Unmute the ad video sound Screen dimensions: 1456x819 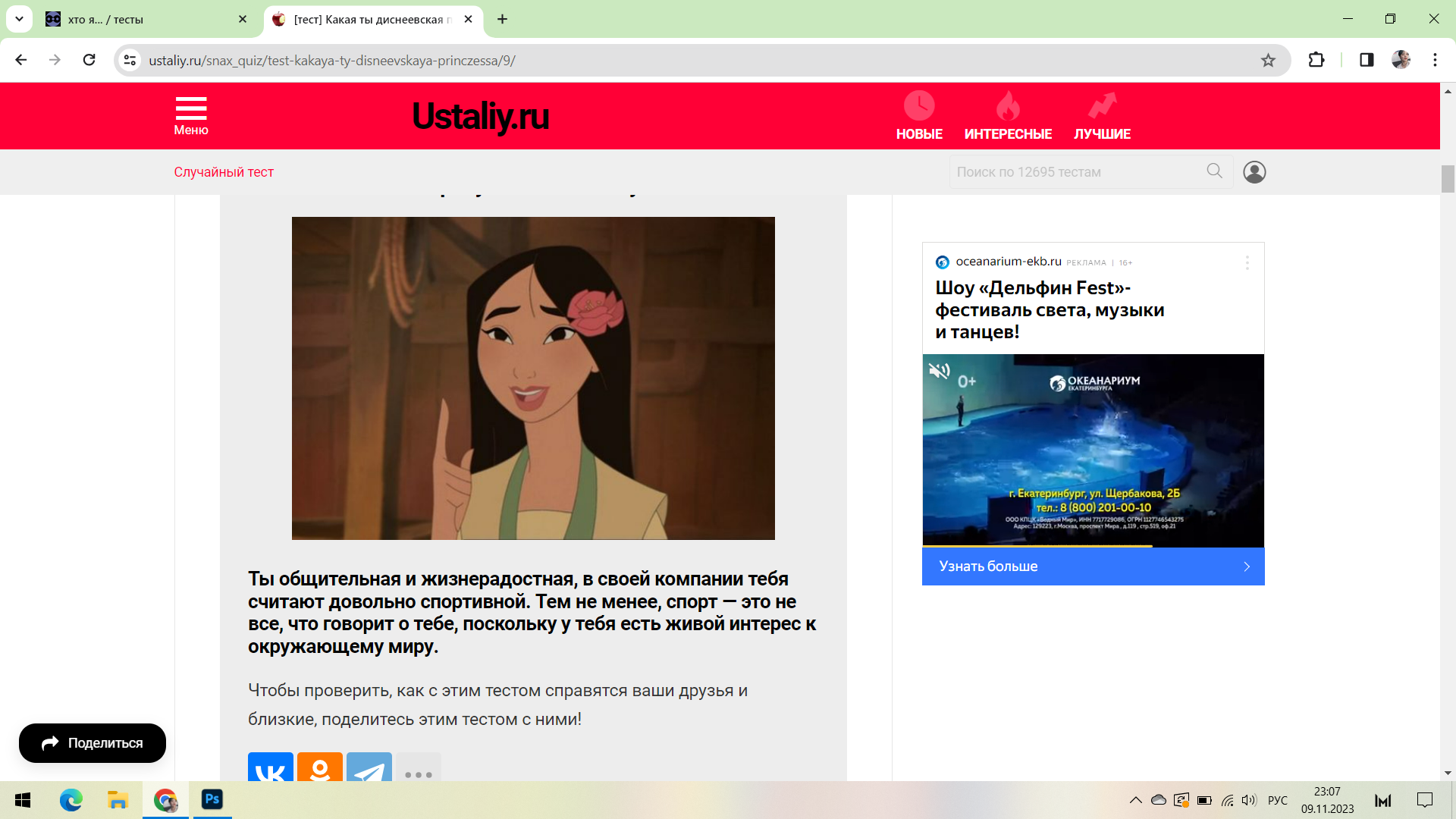939,372
